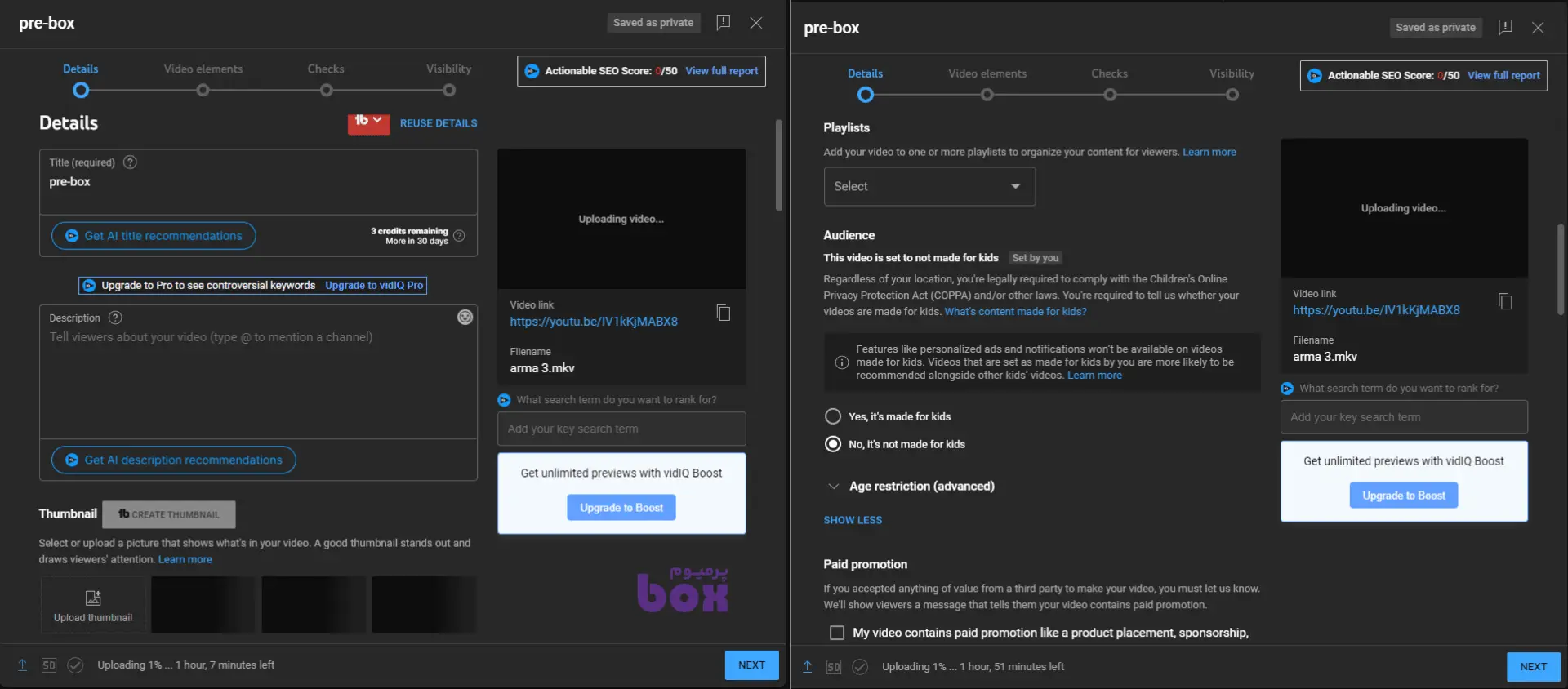Viewport: 1568px width, 689px height.
Task: Click the send feedback icon in right window
Action: coord(1505,27)
